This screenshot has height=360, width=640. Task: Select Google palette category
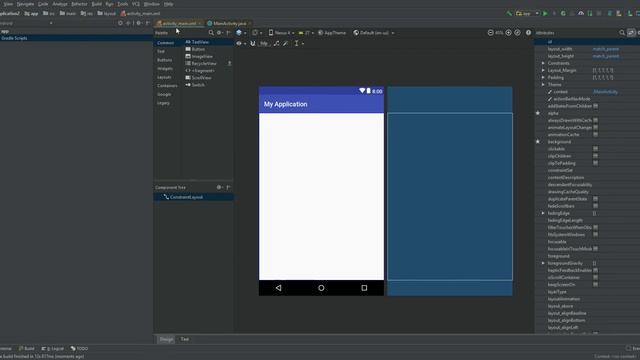tap(164, 94)
